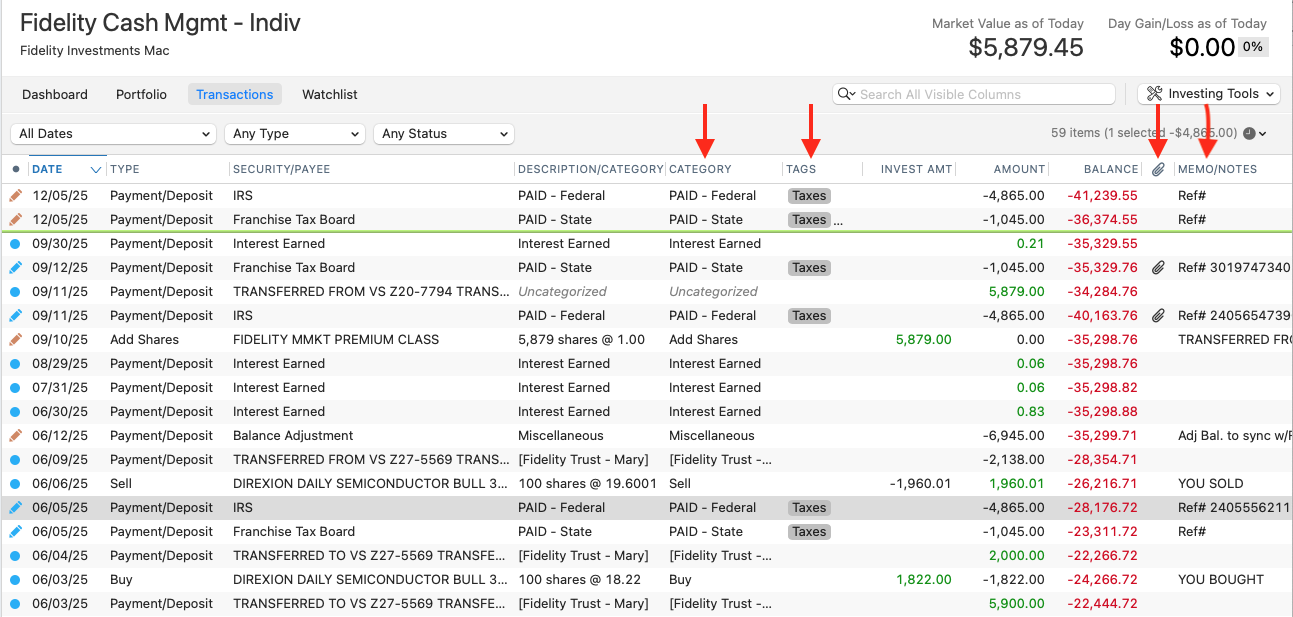
Task: Click in Search All Visible Columns field
Action: click(x=974, y=94)
